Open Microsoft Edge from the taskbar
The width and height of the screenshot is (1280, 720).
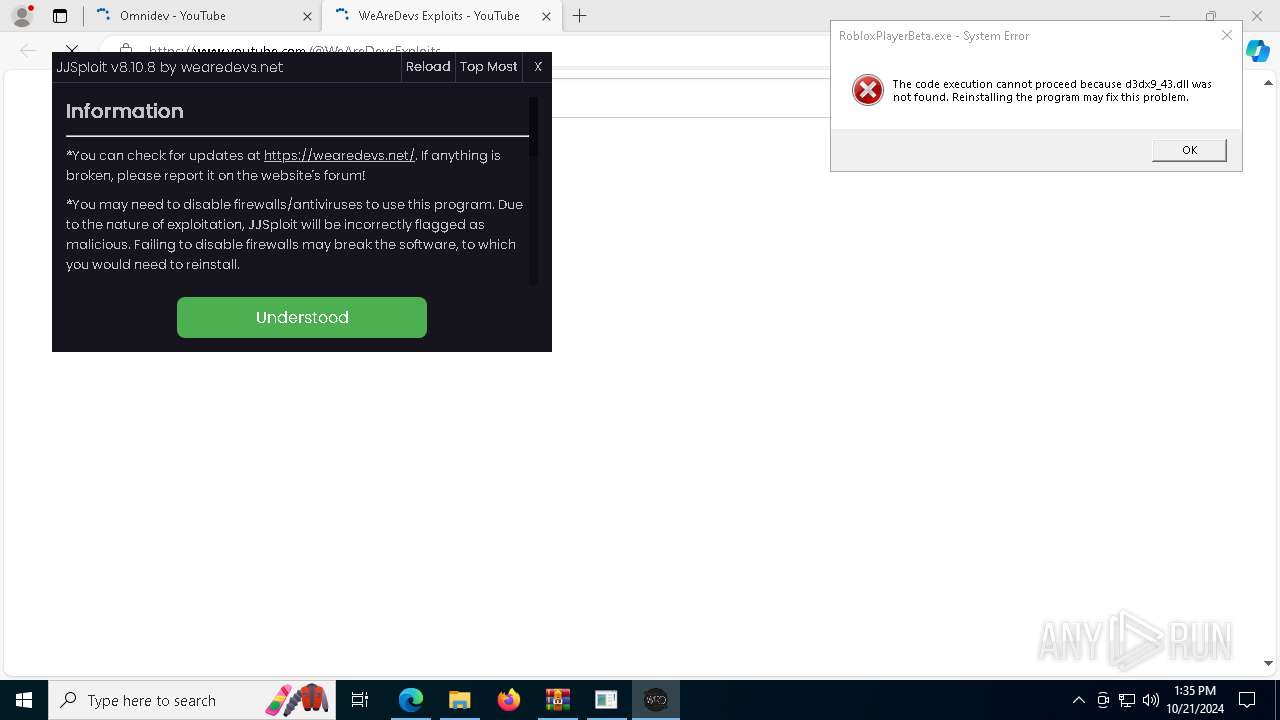coord(411,700)
